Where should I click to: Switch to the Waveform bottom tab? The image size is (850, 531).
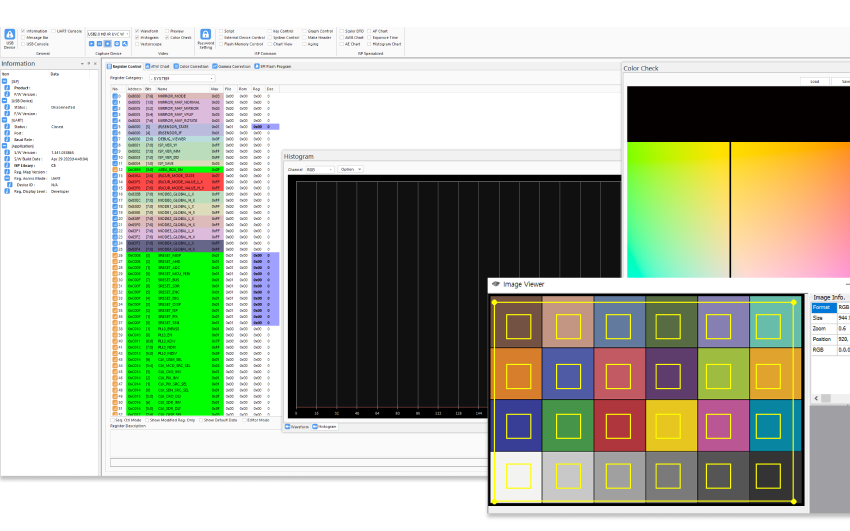297,427
